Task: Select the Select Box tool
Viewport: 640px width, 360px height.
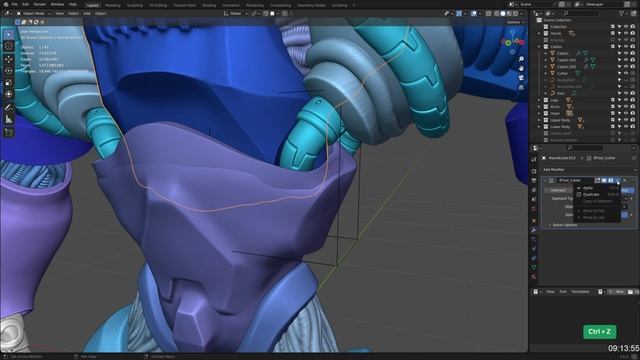Action: point(9,34)
